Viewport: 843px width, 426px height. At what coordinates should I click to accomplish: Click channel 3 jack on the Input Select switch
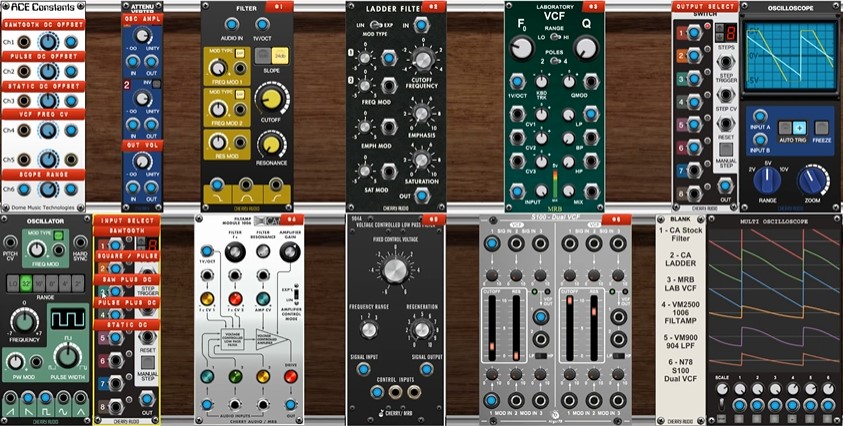coord(116,292)
